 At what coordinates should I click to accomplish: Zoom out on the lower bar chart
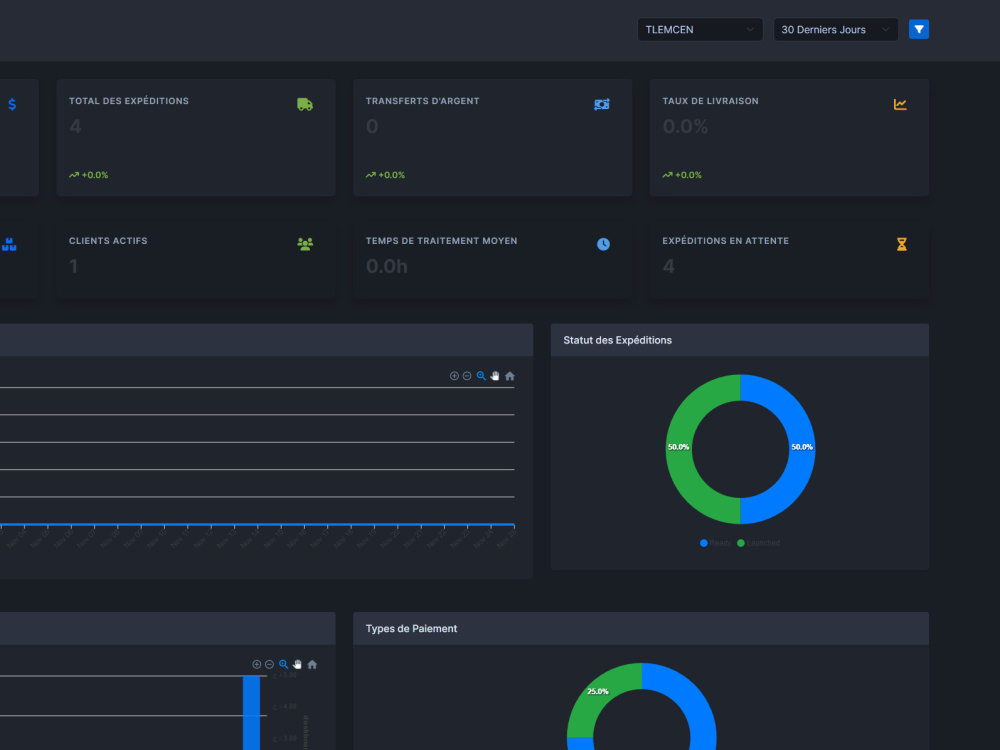269,665
